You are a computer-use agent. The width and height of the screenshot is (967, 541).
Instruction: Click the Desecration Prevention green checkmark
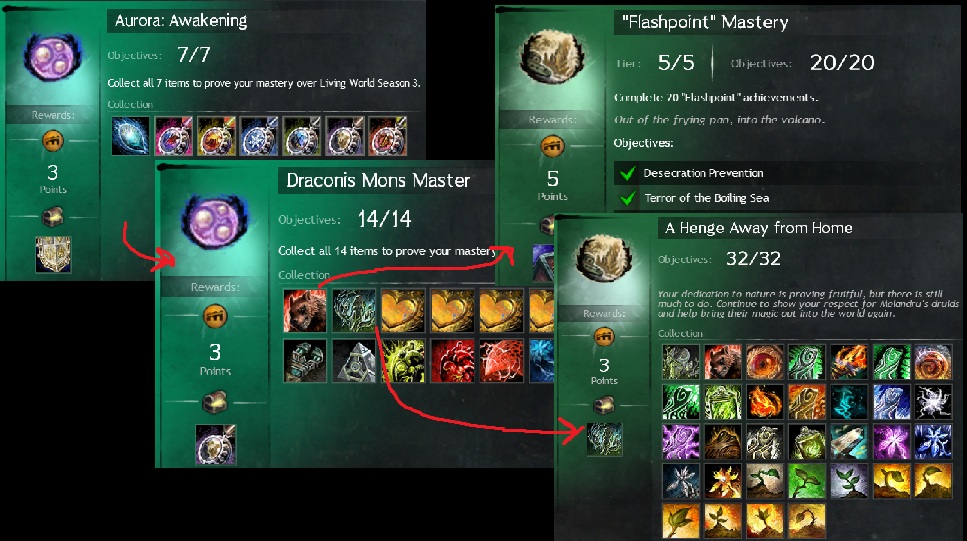pyautogui.click(x=628, y=173)
